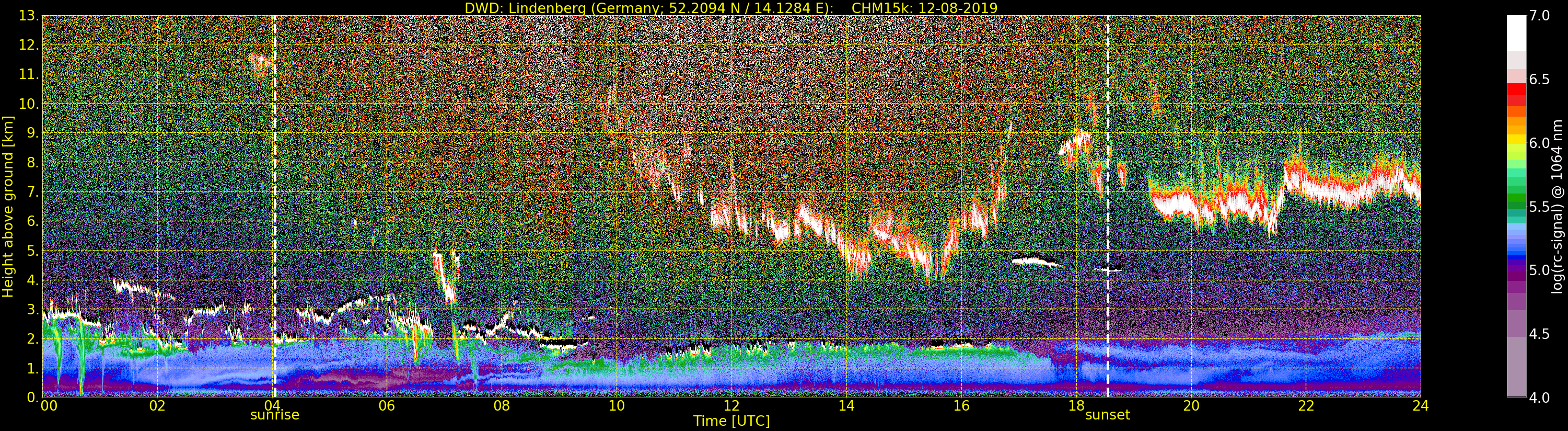
Task: Click the "13." height axis tick label
Action: coord(29,16)
